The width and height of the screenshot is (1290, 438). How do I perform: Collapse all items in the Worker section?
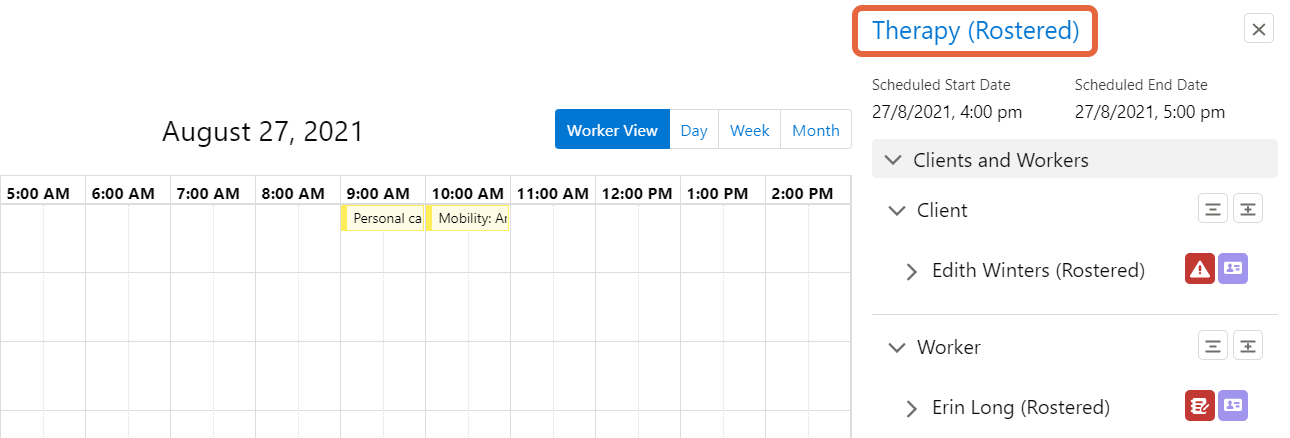click(1213, 346)
